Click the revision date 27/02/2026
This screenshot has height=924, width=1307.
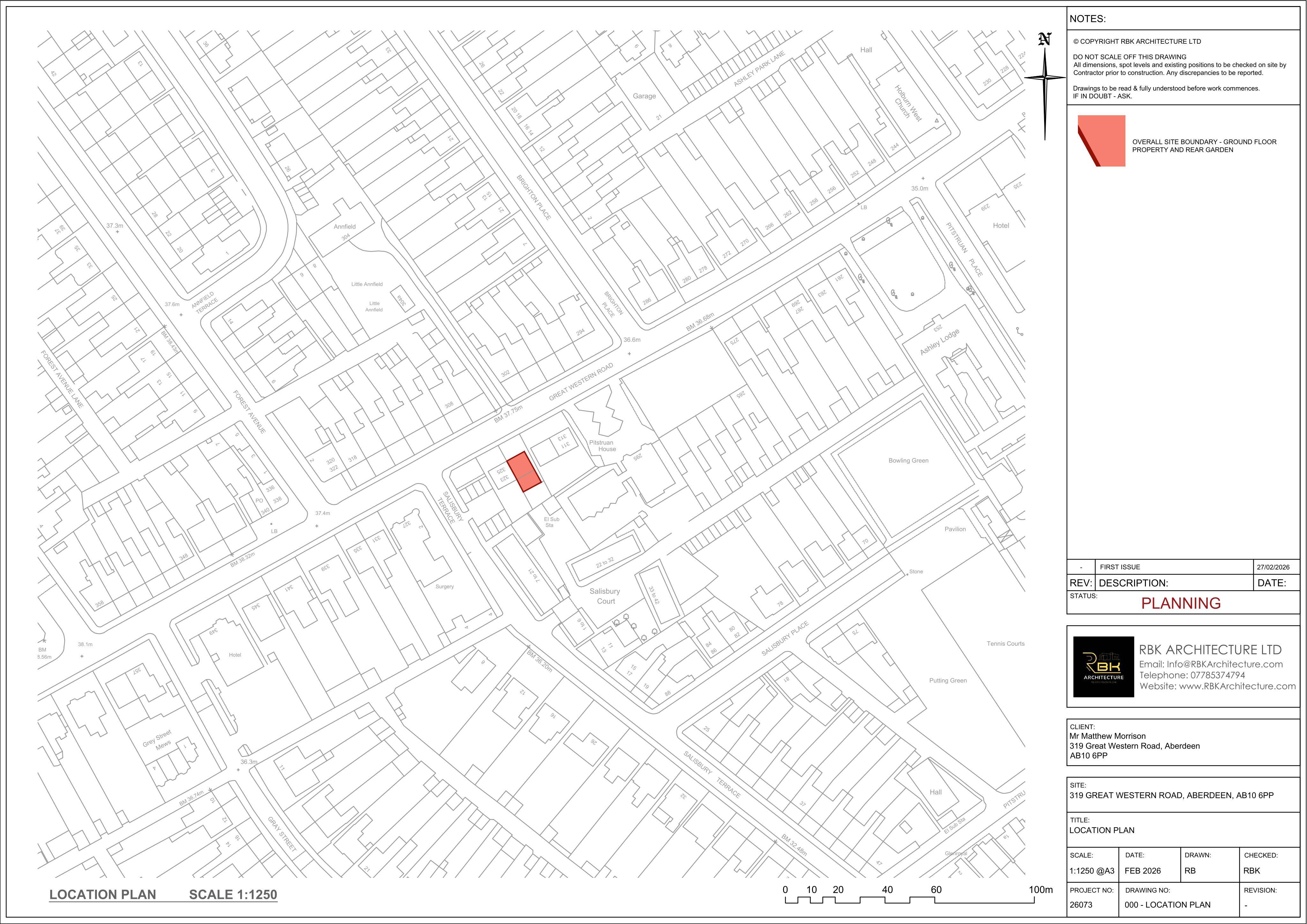click(1273, 567)
